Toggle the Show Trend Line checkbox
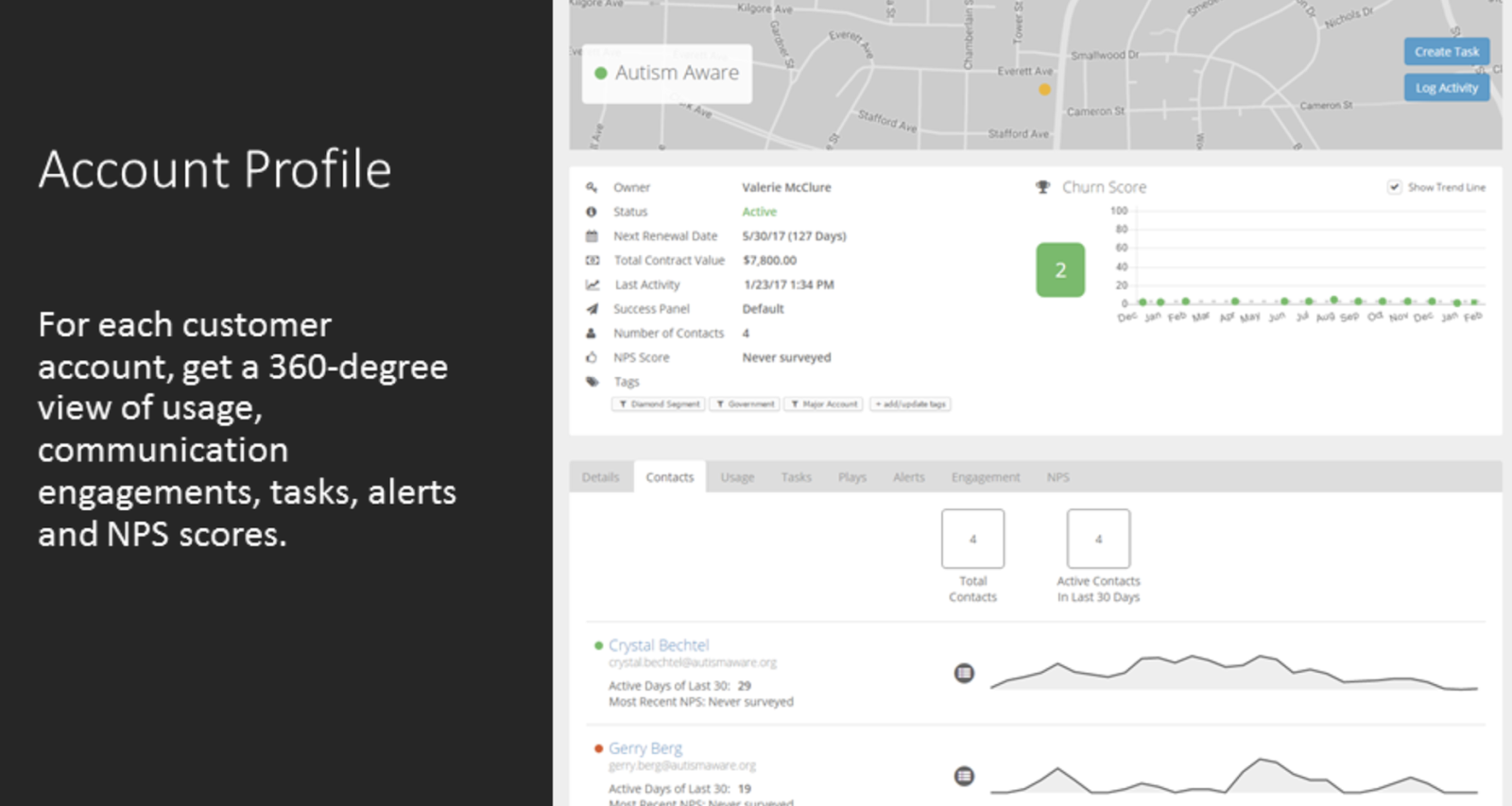 coord(1394,187)
